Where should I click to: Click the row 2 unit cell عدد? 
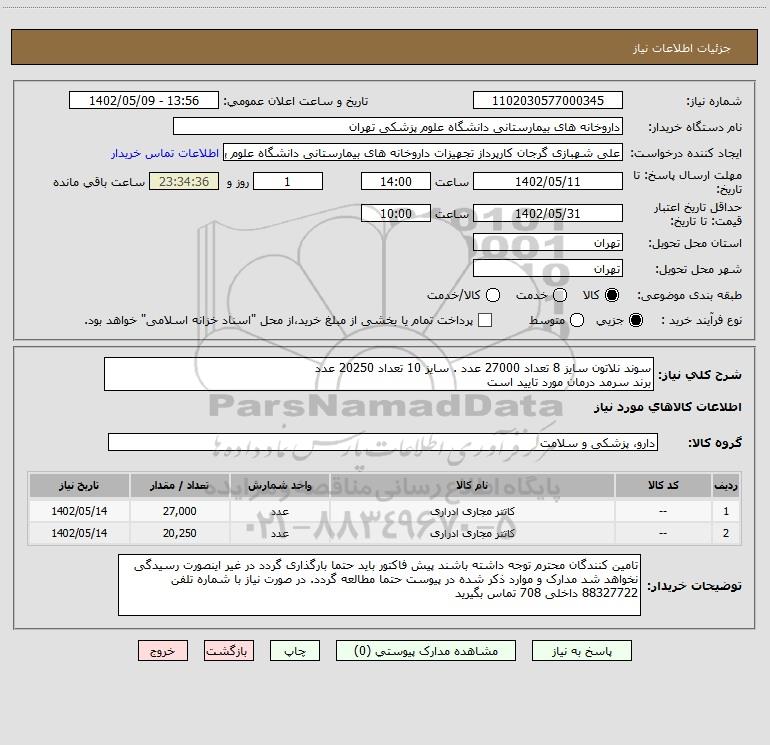point(280,533)
